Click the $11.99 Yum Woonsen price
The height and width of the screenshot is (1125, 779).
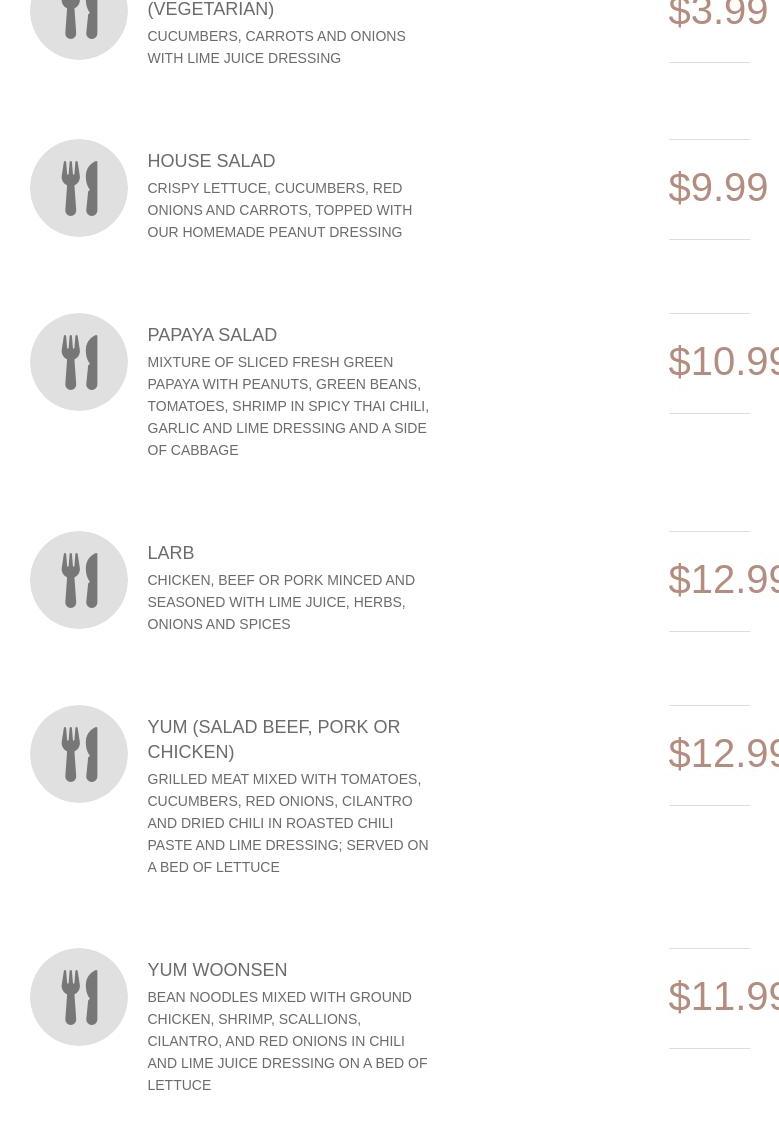point(723,997)
